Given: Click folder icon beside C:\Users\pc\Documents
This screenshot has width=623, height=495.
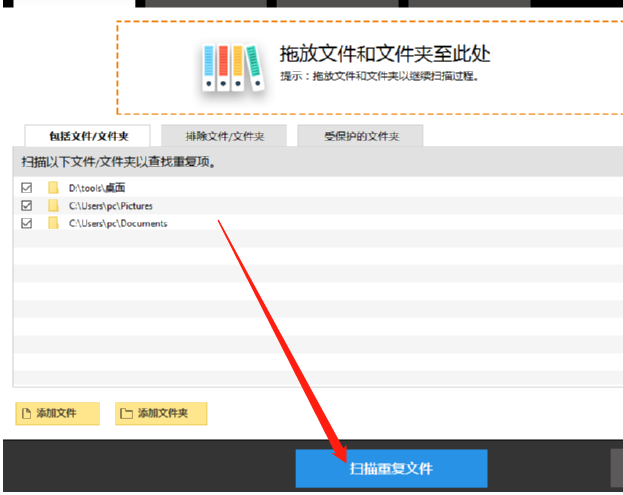Looking at the screenshot, I should coord(53,223).
